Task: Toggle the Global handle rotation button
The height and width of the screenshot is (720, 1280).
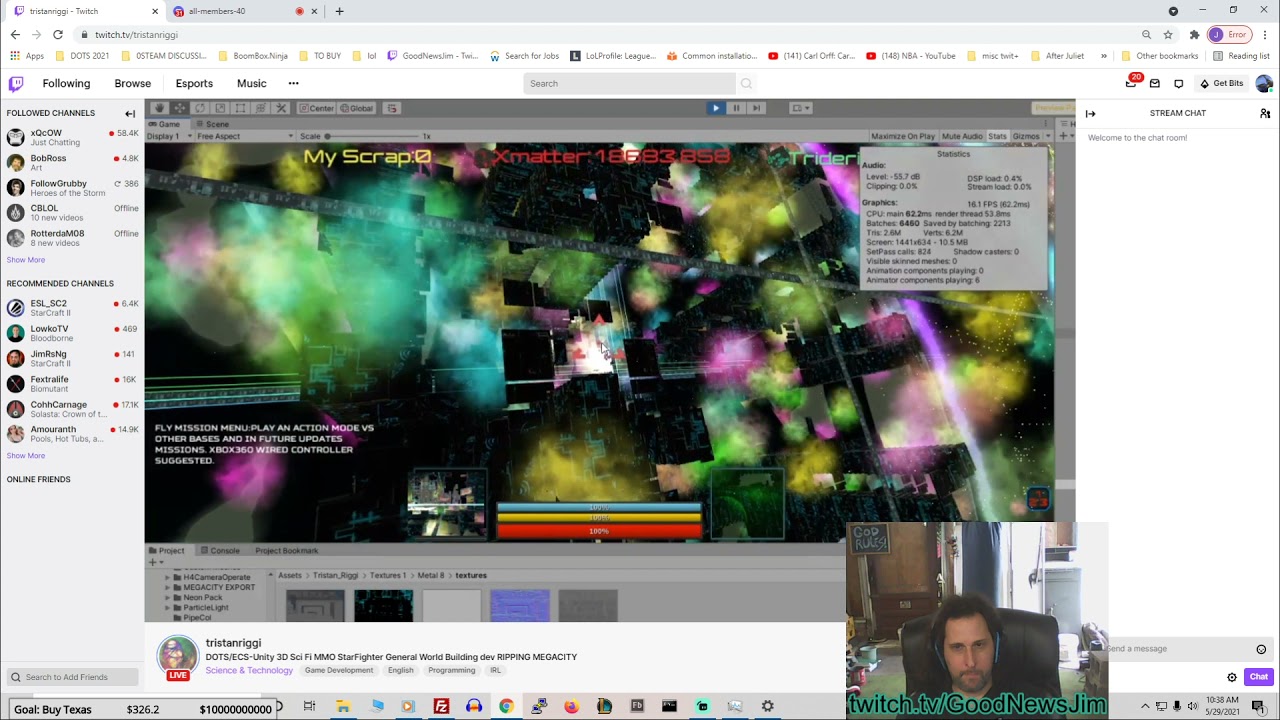Action: click(356, 108)
